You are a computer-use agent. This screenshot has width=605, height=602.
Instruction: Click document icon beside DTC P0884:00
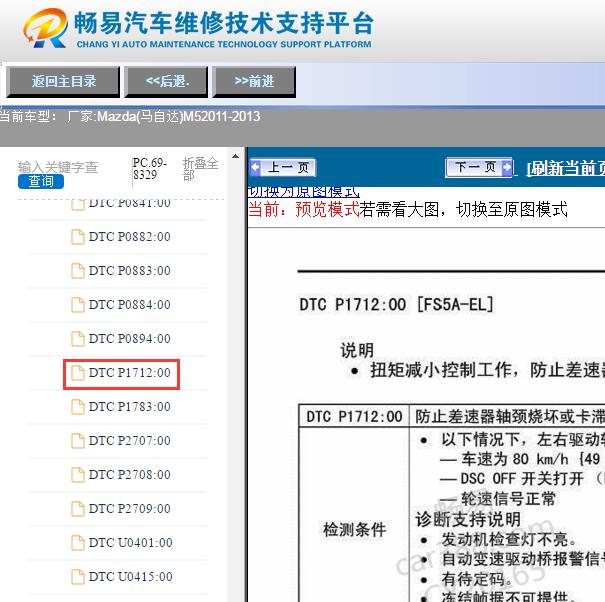tap(78, 304)
